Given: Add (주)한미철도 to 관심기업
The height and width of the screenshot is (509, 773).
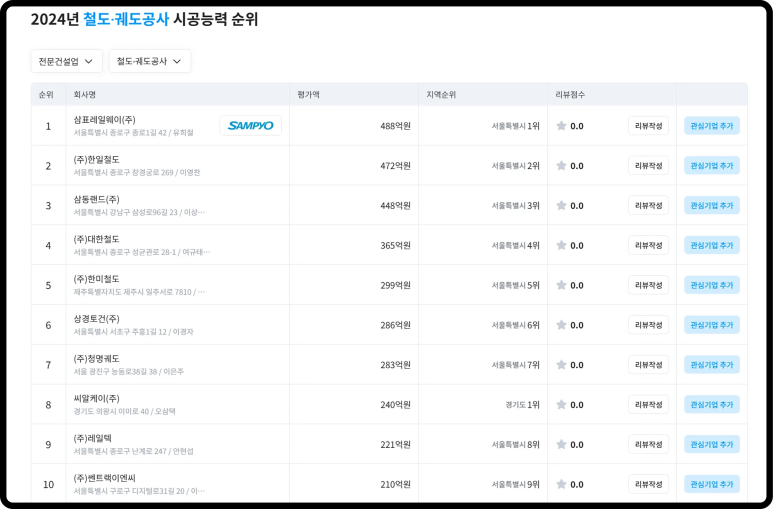Looking at the screenshot, I should [x=712, y=285].
